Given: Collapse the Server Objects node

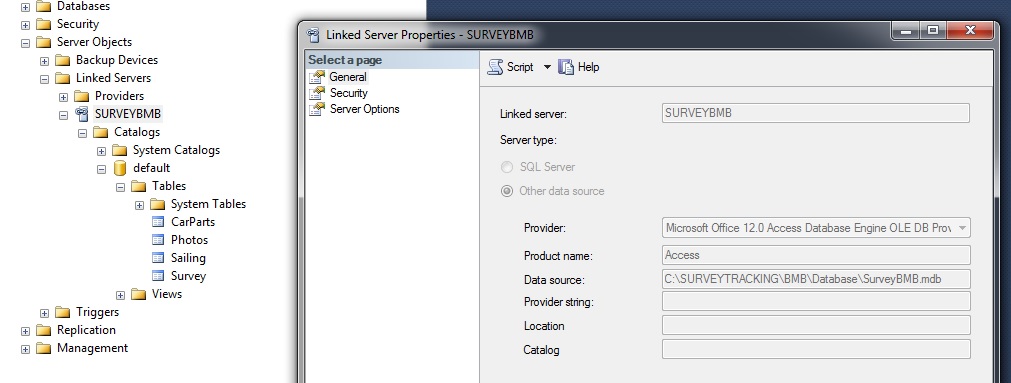Looking at the screenshot, I should [25, 43].
